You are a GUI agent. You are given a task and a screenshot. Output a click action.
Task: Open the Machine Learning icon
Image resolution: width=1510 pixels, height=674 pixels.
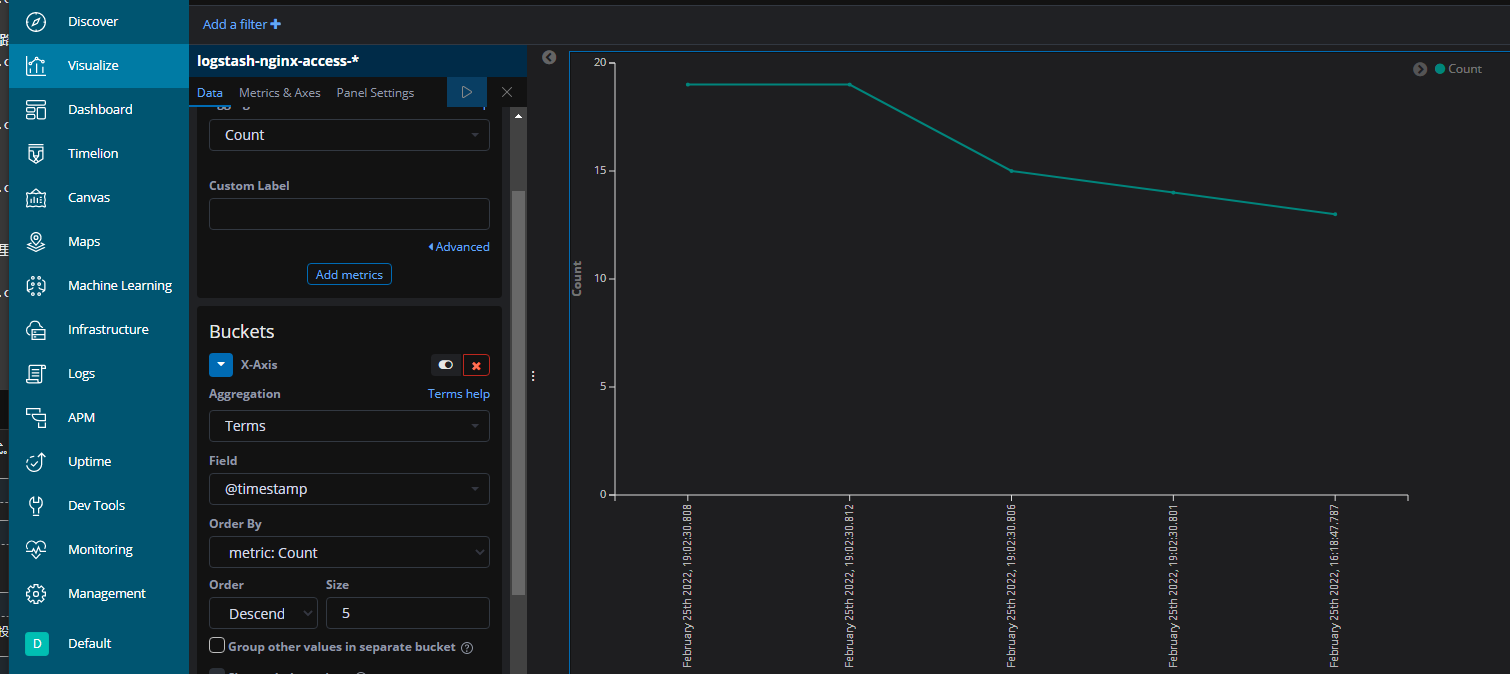click(x=36, y=285)
